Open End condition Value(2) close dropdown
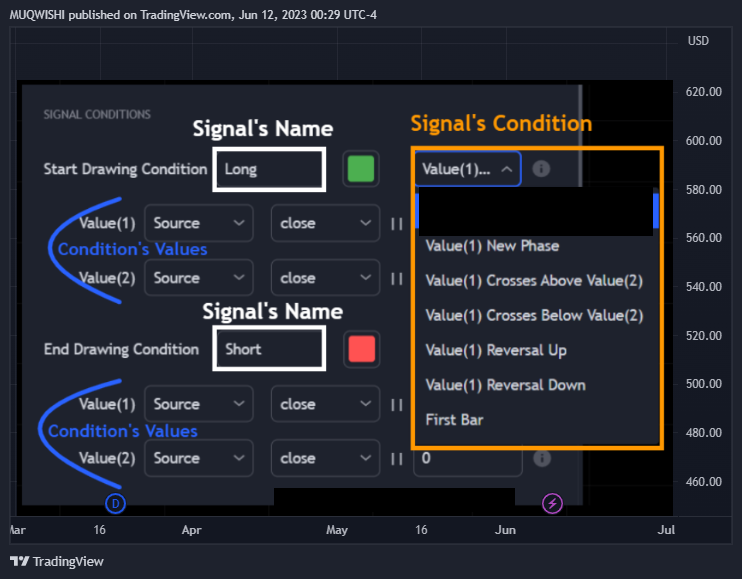Viewport: 742px width, 579px height. tap(325, 458)
